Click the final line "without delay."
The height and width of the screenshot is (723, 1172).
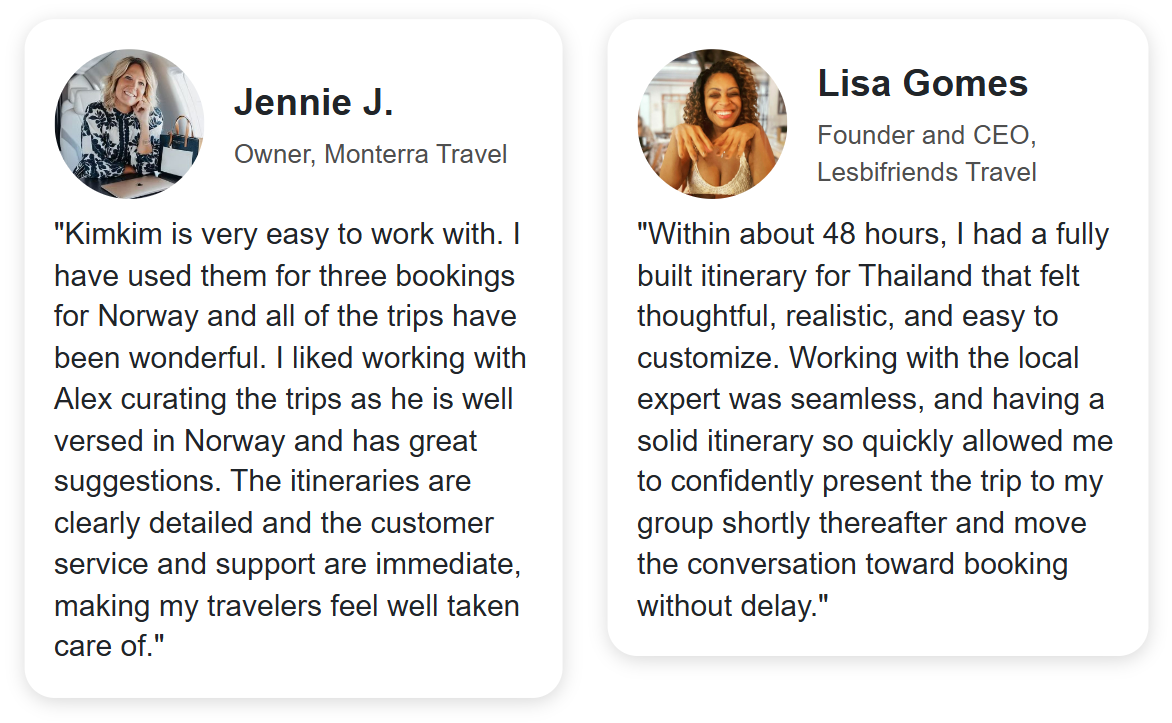(x=733, y=605)
